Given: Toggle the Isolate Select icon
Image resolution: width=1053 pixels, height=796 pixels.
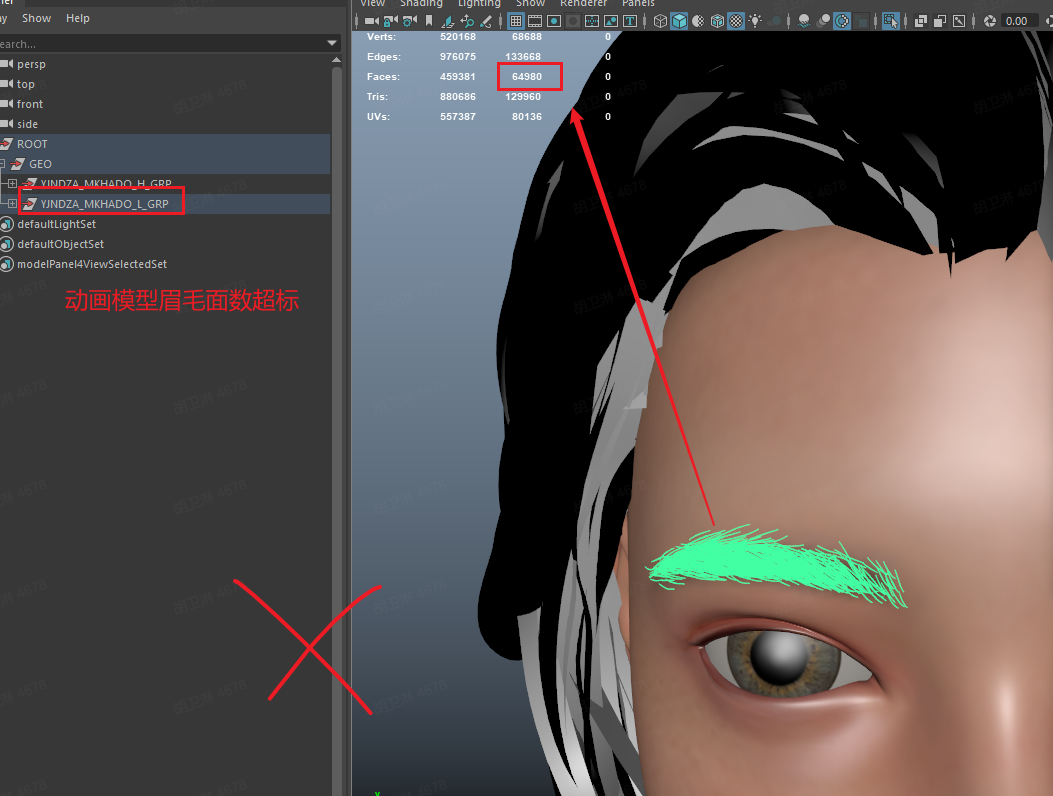Looking at the screenshot, I should [890, 20].
